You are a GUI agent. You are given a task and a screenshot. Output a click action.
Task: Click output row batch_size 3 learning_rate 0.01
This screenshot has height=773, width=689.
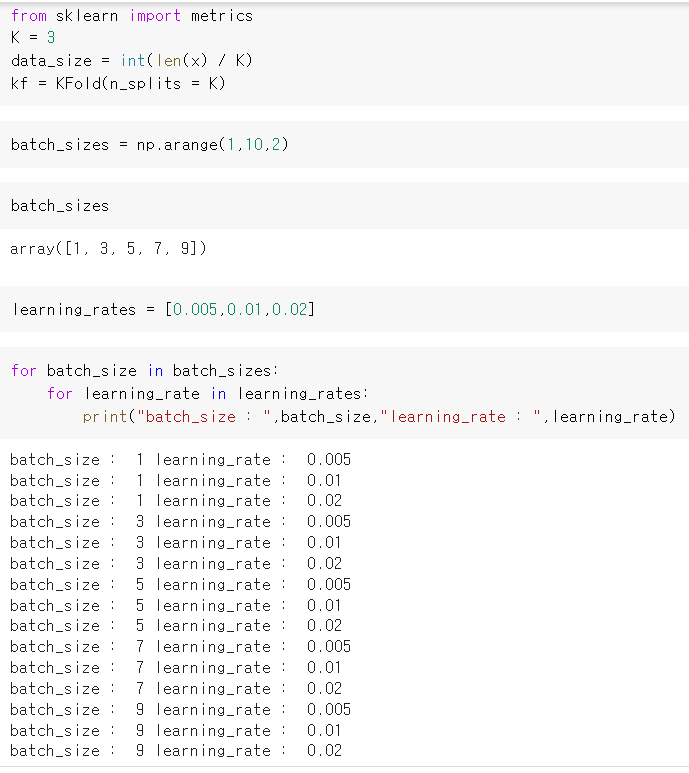175,543
